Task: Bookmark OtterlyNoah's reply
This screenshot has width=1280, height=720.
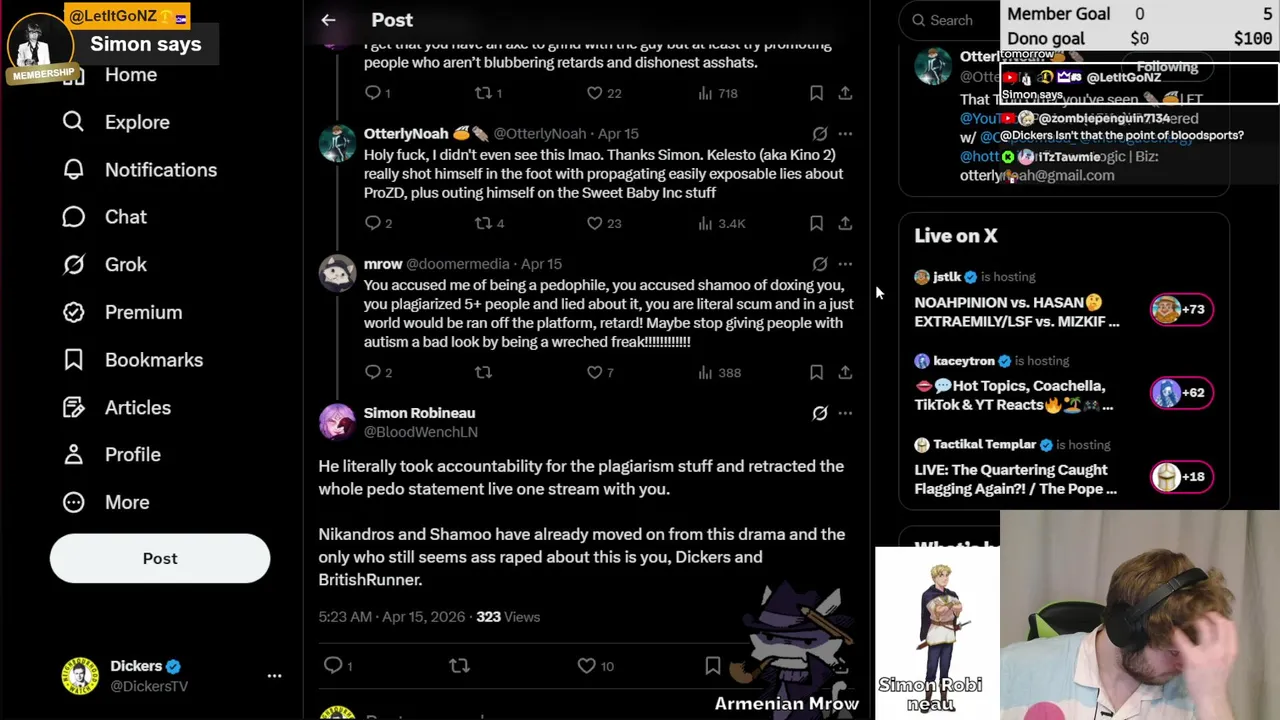Action: (816, 223)
